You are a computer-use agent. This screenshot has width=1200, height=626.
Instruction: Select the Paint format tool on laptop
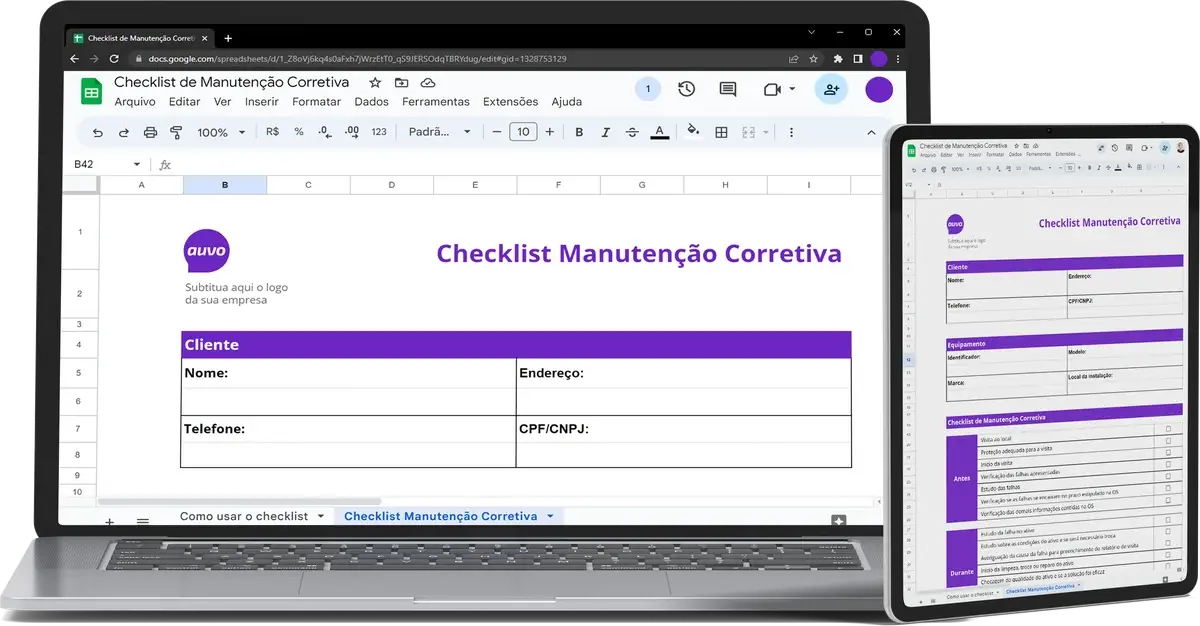coord(176,132)
